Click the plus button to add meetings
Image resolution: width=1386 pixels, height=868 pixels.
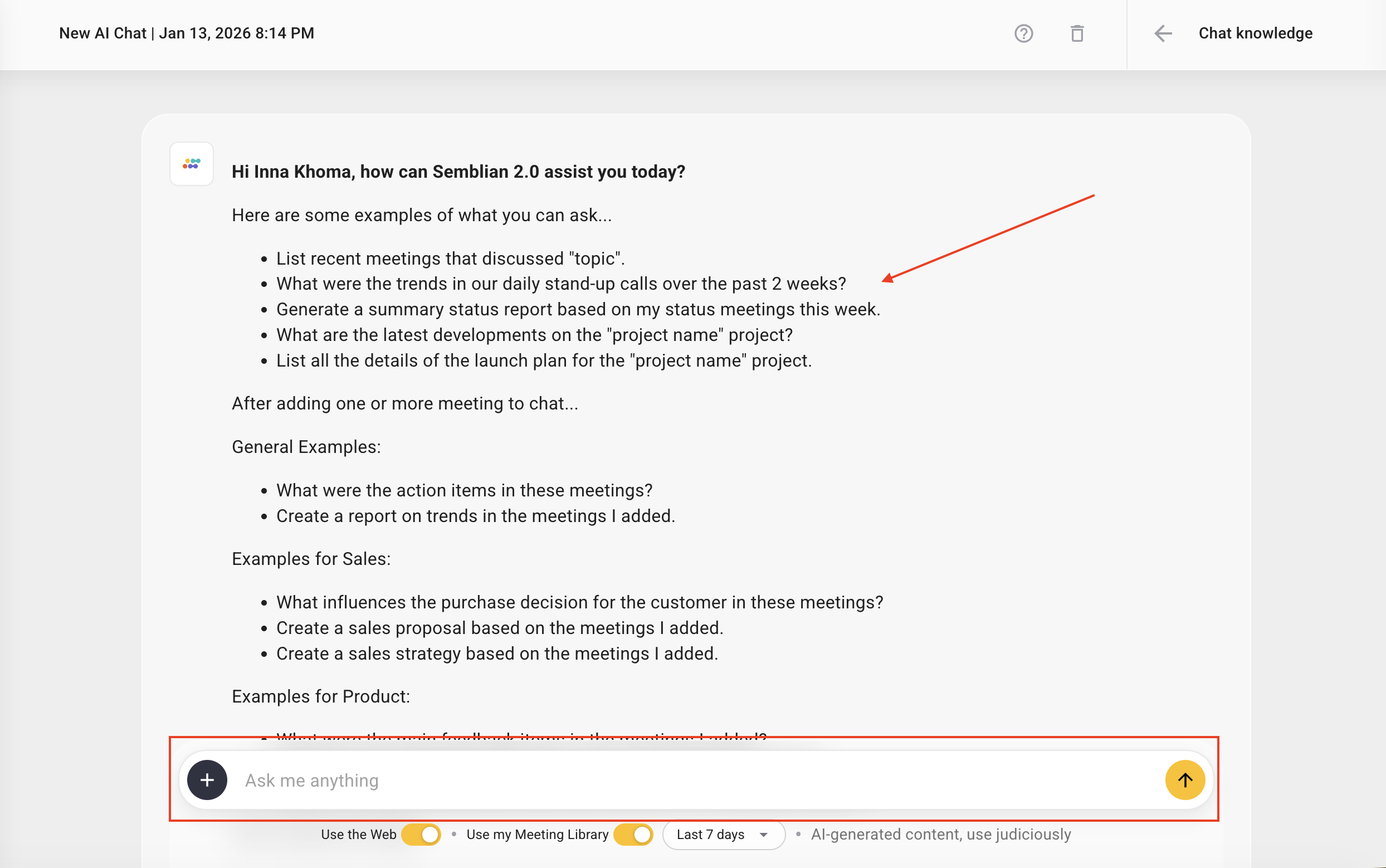click(207, 779)
